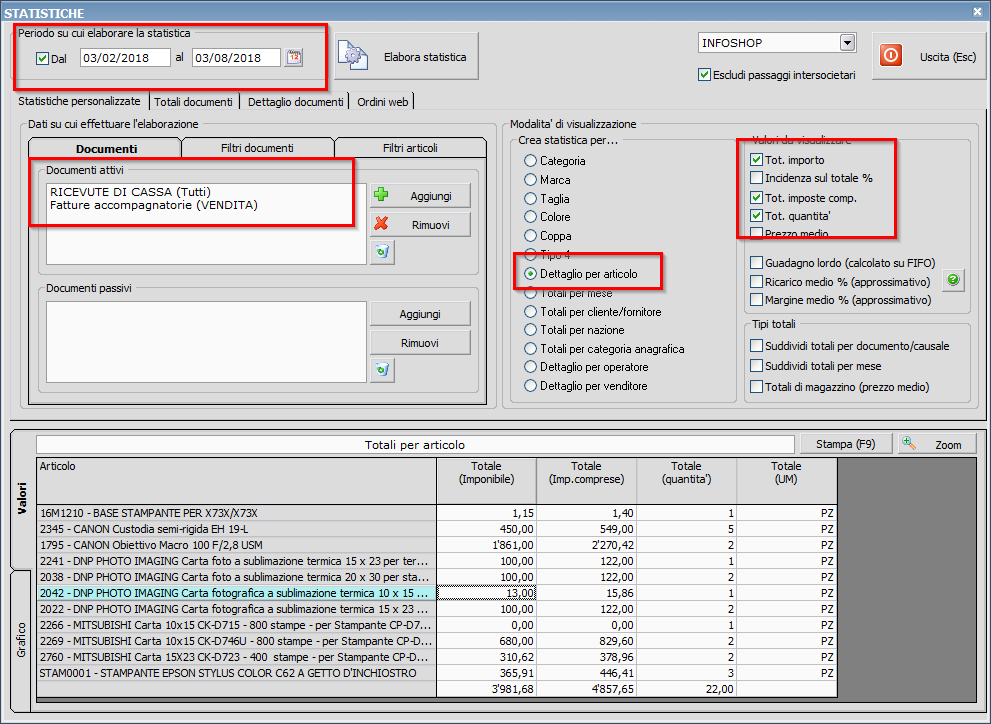This screenshot has height=724, width=991.
Task: Click the start date field 03/02/2018
Action: (x=124, y=58)
